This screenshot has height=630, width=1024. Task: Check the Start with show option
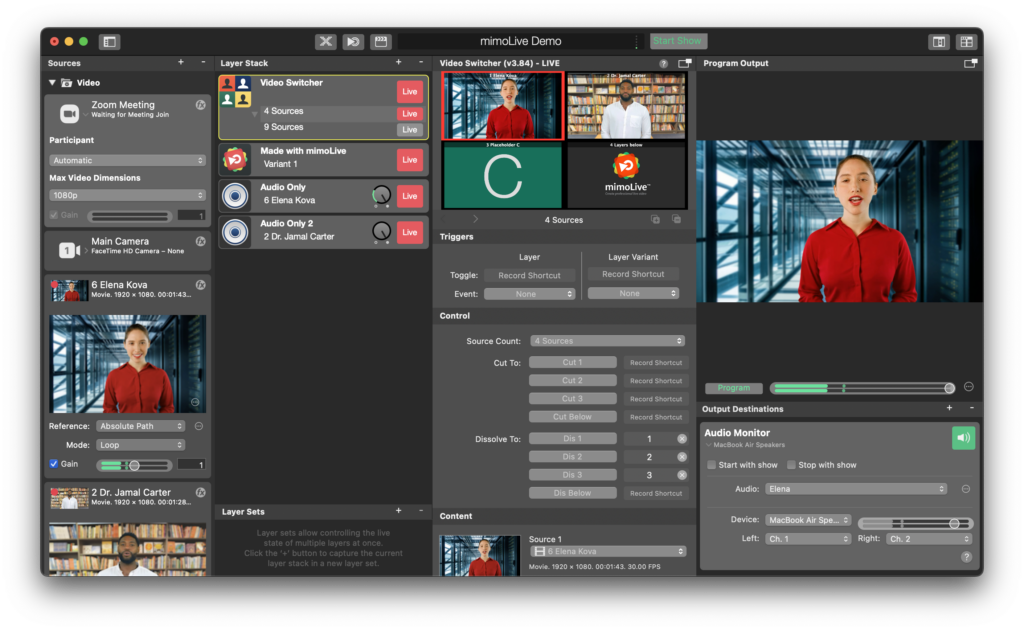point(713,464)
